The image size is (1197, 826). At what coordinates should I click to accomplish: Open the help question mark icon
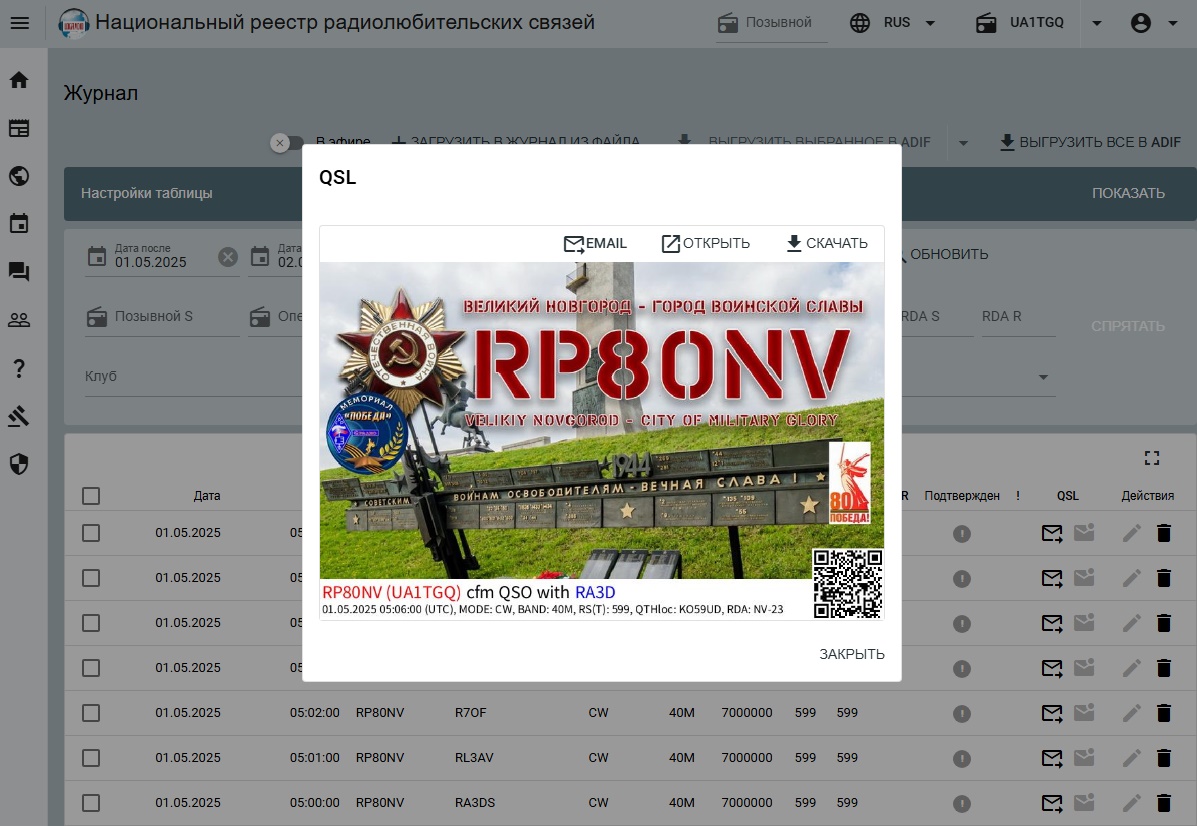19,369
